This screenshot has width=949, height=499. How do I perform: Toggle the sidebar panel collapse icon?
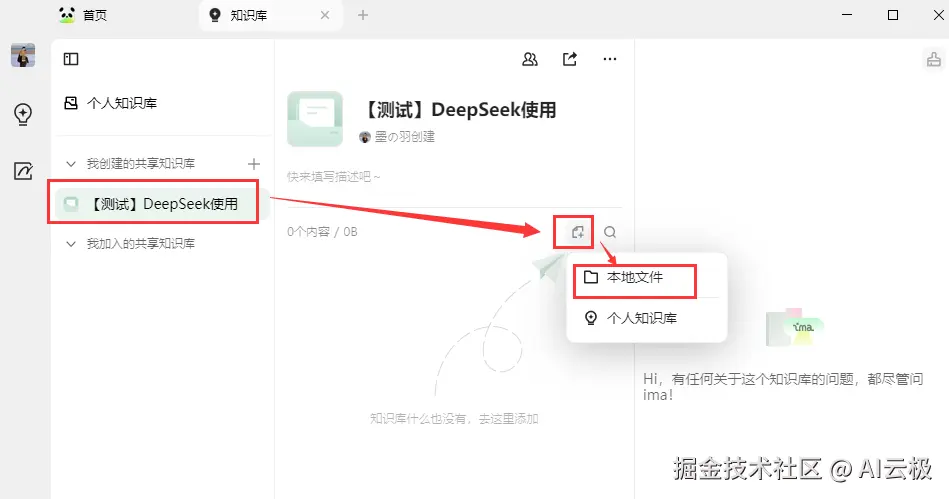(x=71, y=59)
